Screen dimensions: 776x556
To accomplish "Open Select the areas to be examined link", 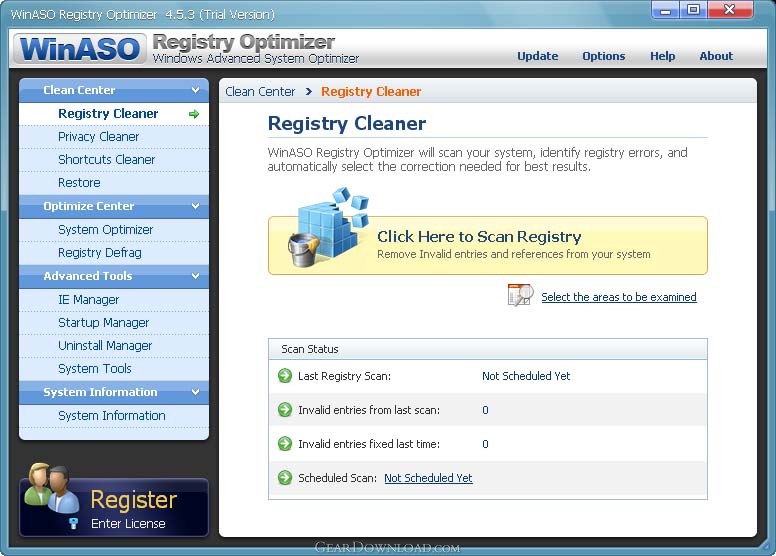I will pyautogui.click(x=619, y=297).
